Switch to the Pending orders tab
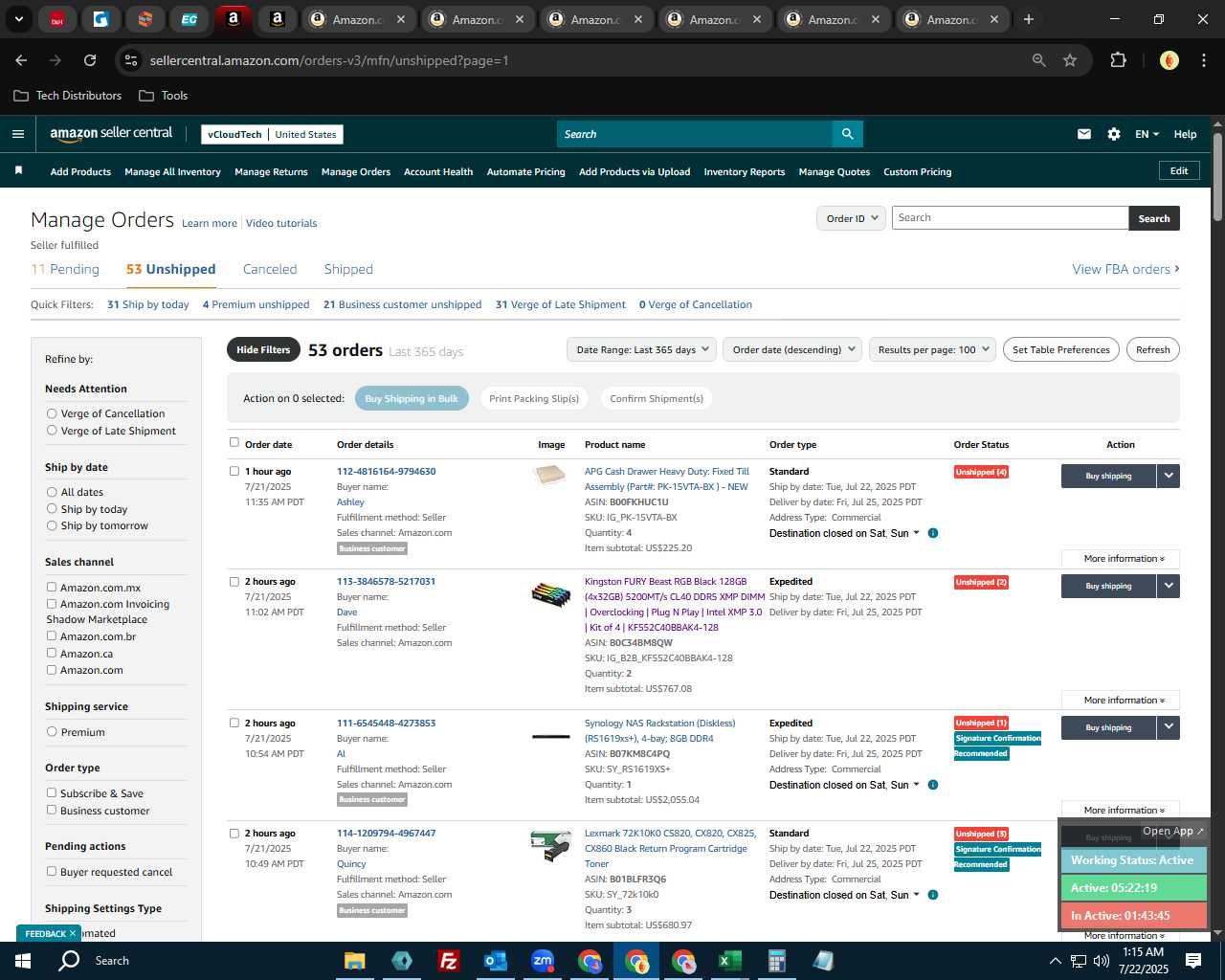This screenshot has width=1225, height=980. click(x=65, y=269)
